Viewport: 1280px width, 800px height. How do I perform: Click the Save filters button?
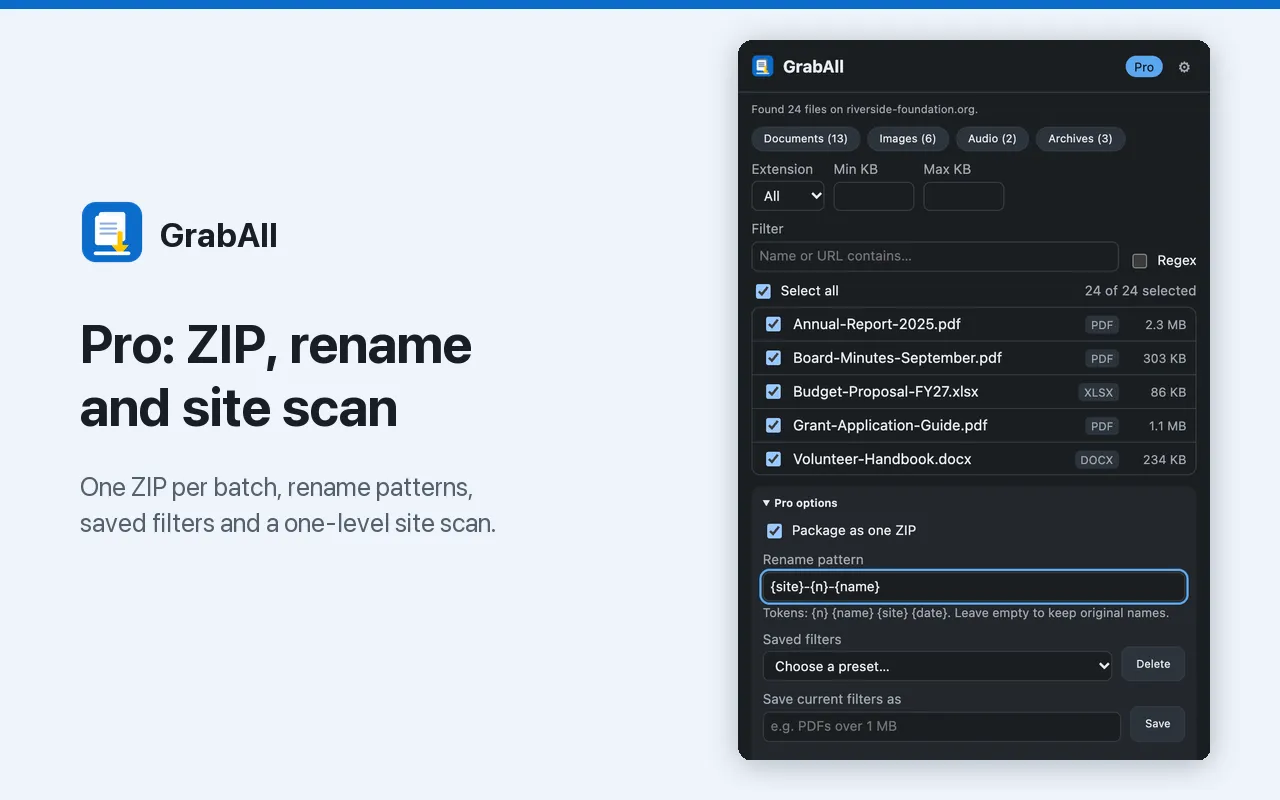(1158, 724)
